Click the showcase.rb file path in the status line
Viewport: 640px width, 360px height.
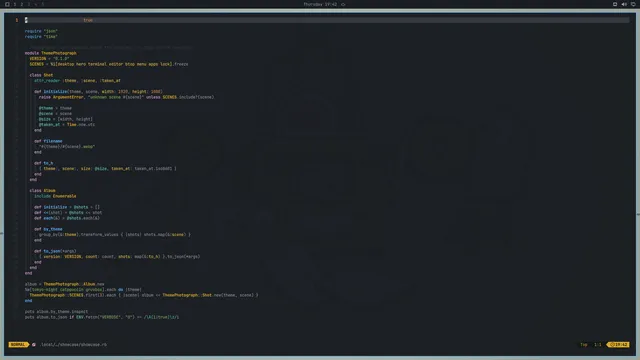point(73,344)
